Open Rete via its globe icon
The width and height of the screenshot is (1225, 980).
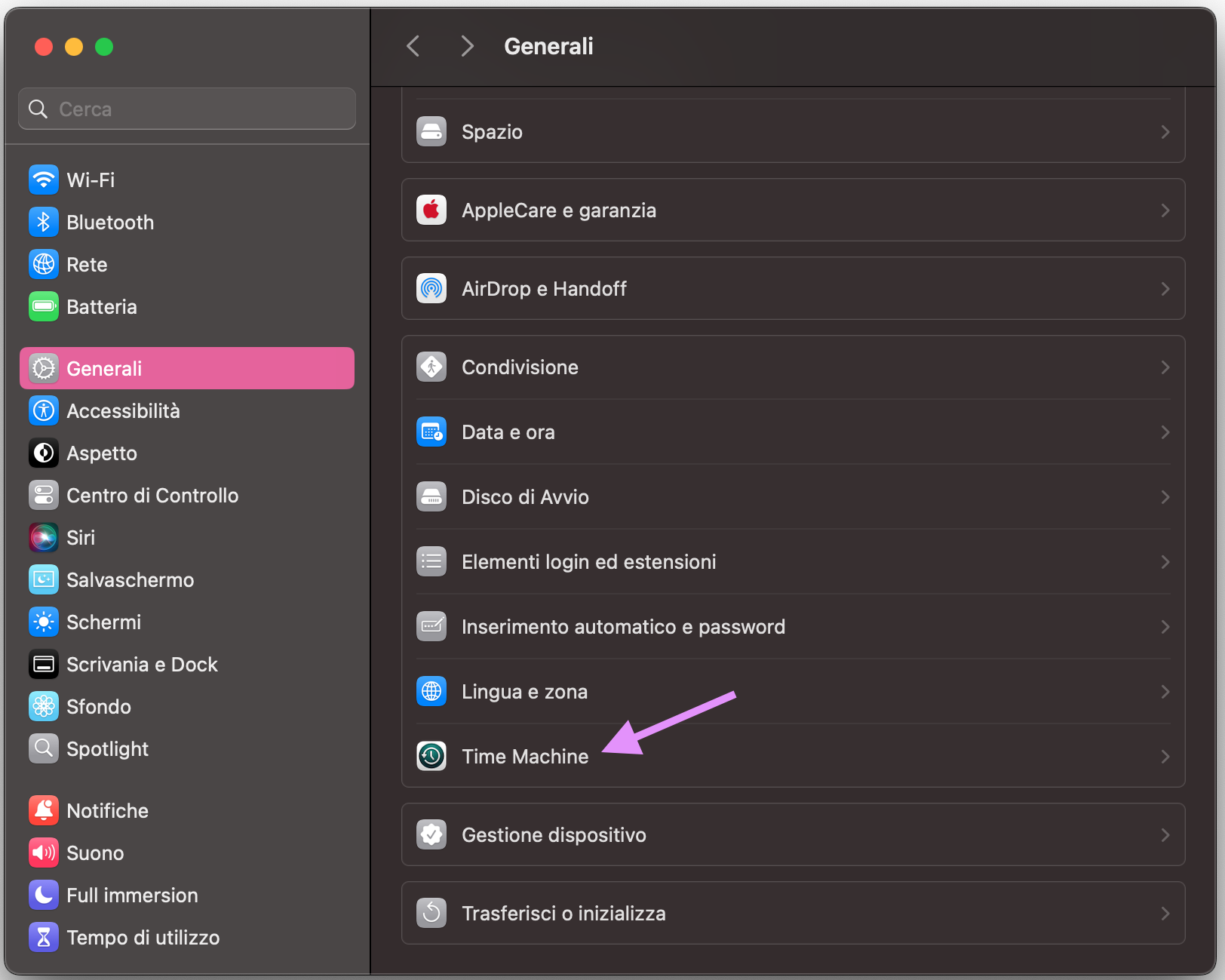44,264
